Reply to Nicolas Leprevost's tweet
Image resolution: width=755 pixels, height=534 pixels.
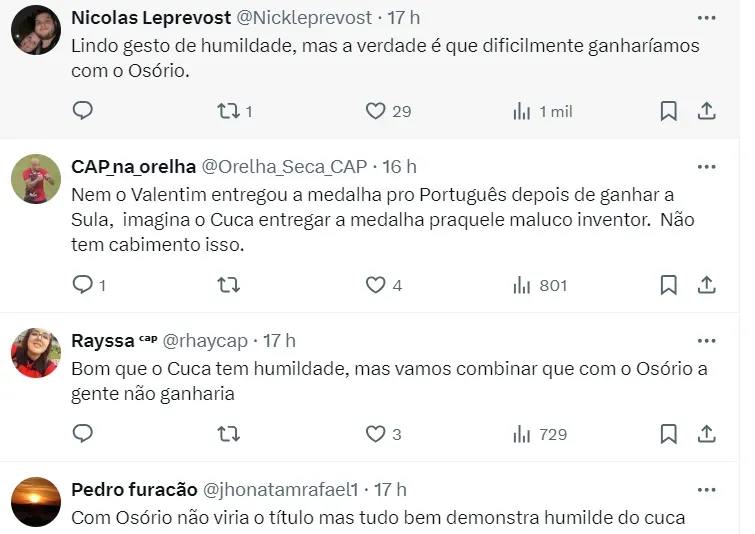83,111
